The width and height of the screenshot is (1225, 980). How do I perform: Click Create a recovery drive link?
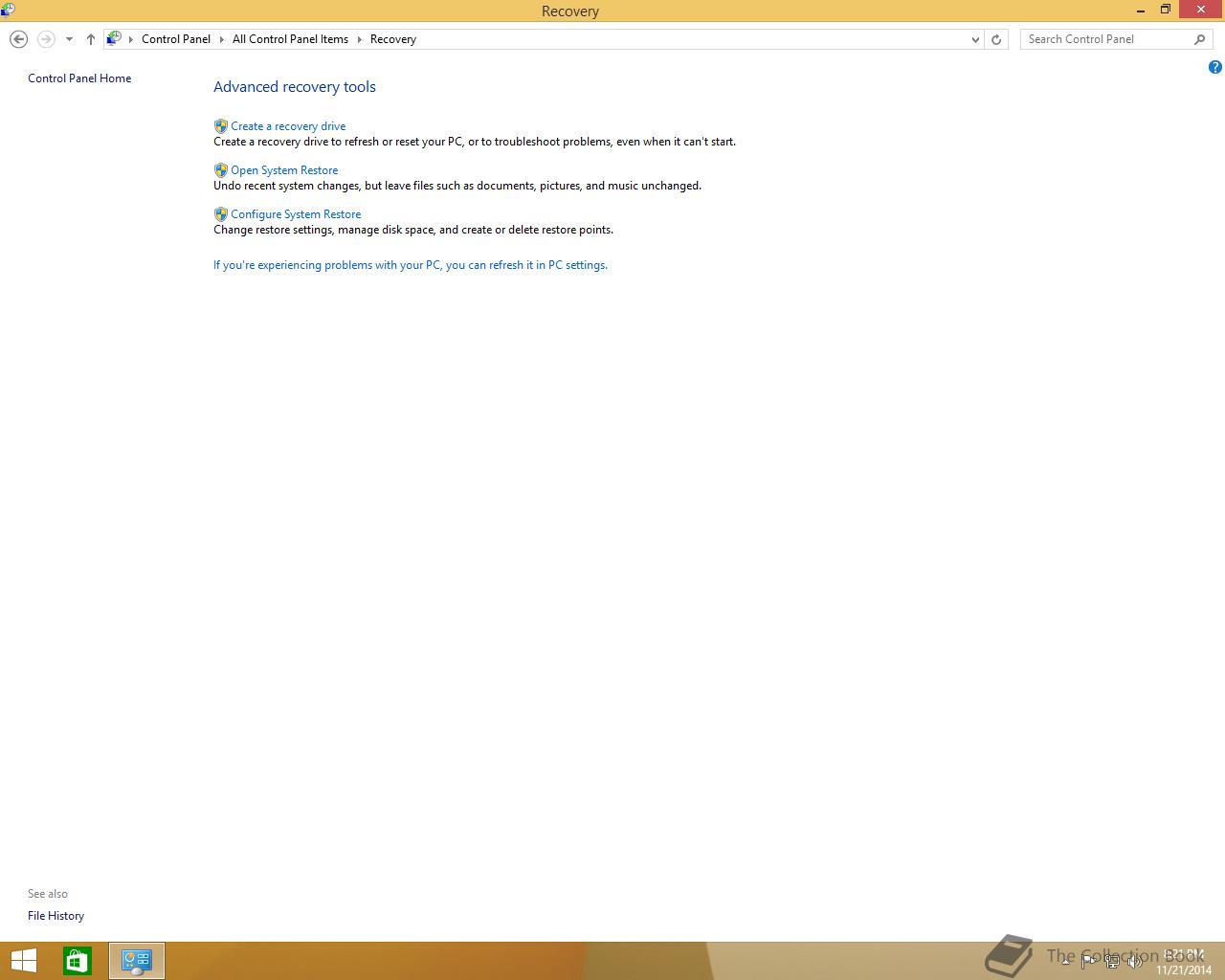tap(288, 126)
